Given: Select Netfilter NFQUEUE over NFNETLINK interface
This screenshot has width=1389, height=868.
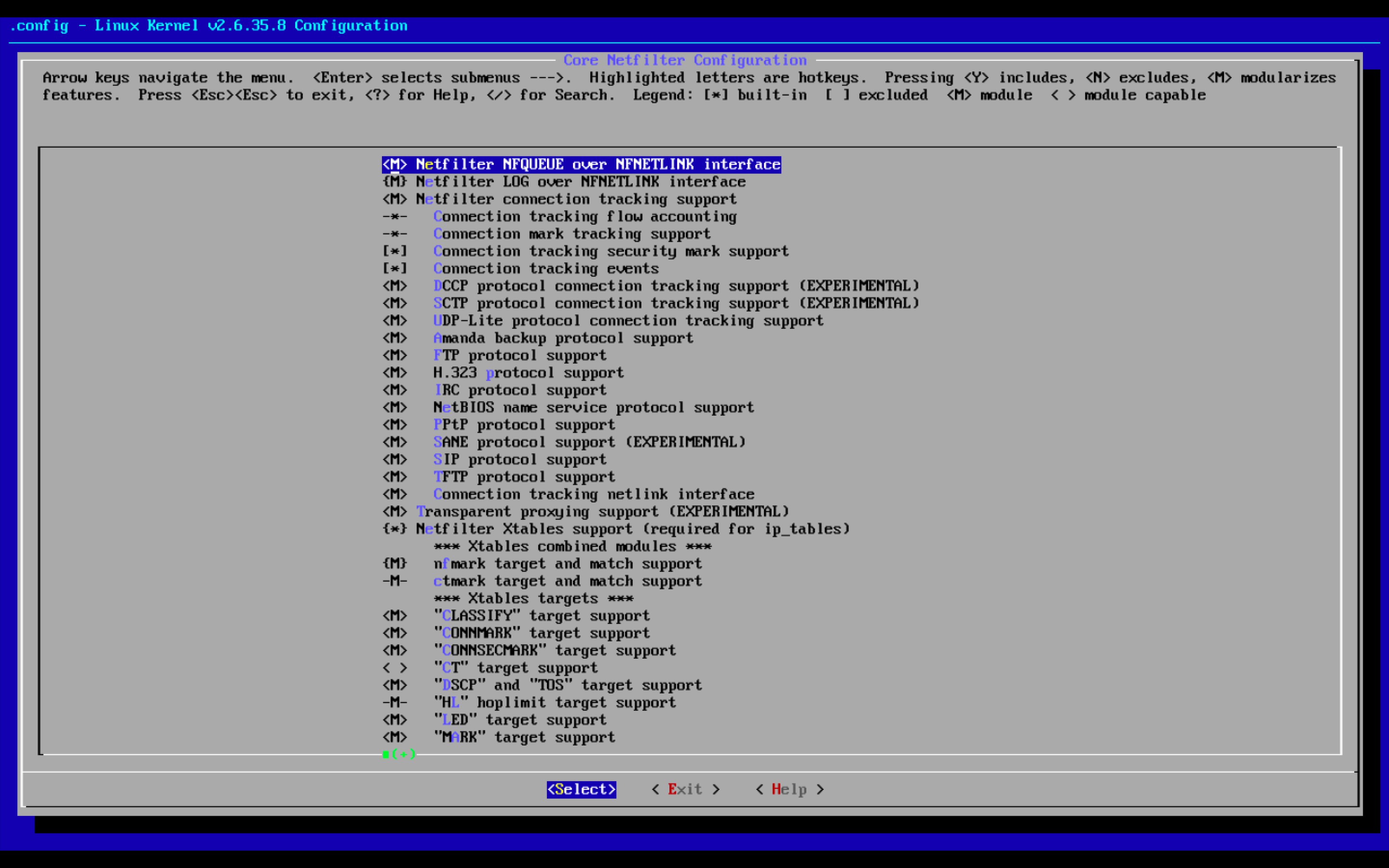Looking at the screenshot, I should tap(597, 165).
